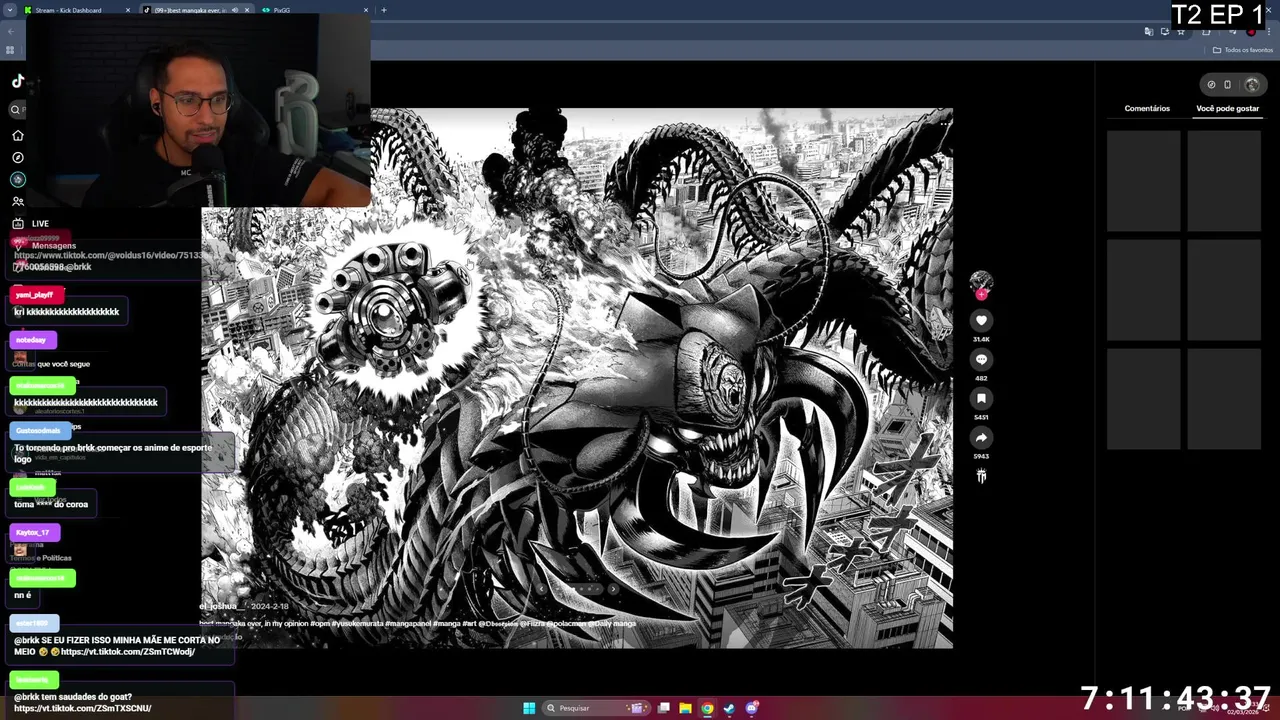Open Steam from the taskbar

point(729,708)
